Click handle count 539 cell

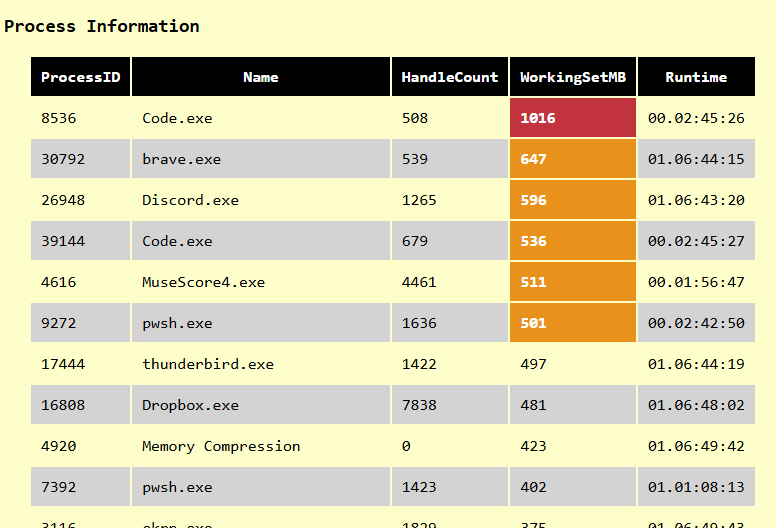click(450, 159)
